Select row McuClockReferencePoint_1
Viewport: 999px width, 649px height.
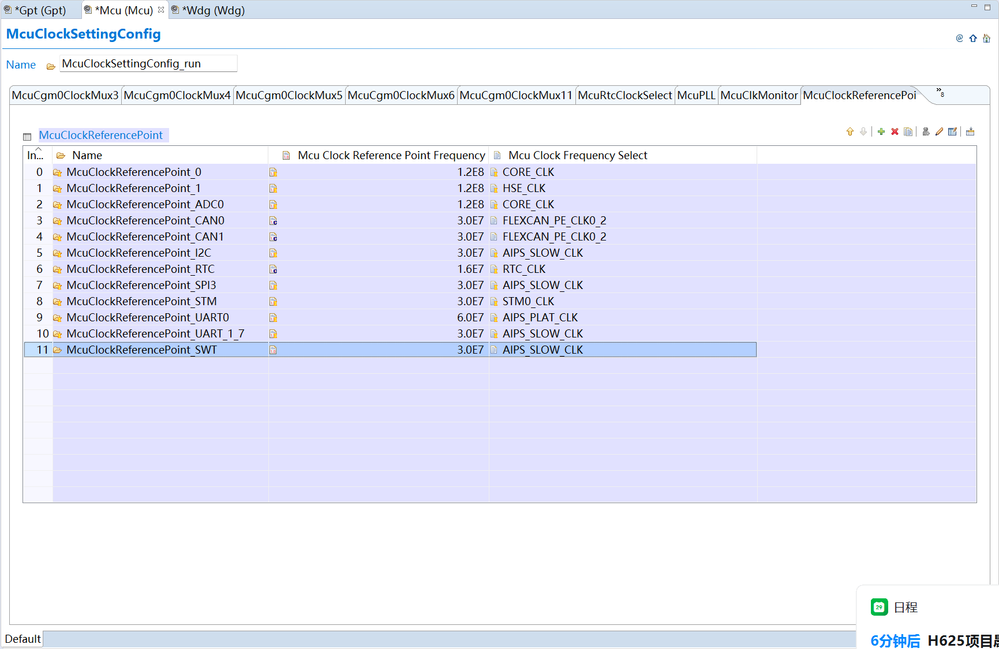point(390,189)
